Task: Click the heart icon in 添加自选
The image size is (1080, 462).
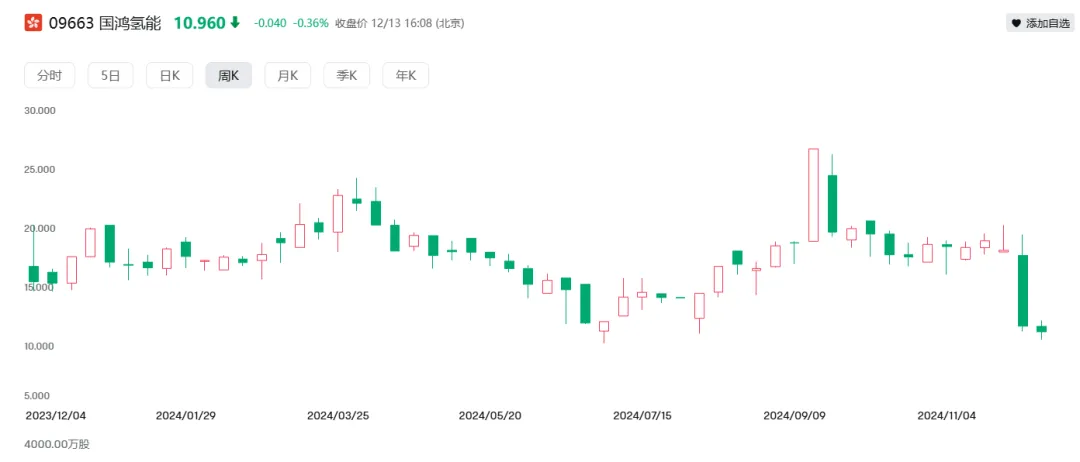Action: tap(1016, 23)
